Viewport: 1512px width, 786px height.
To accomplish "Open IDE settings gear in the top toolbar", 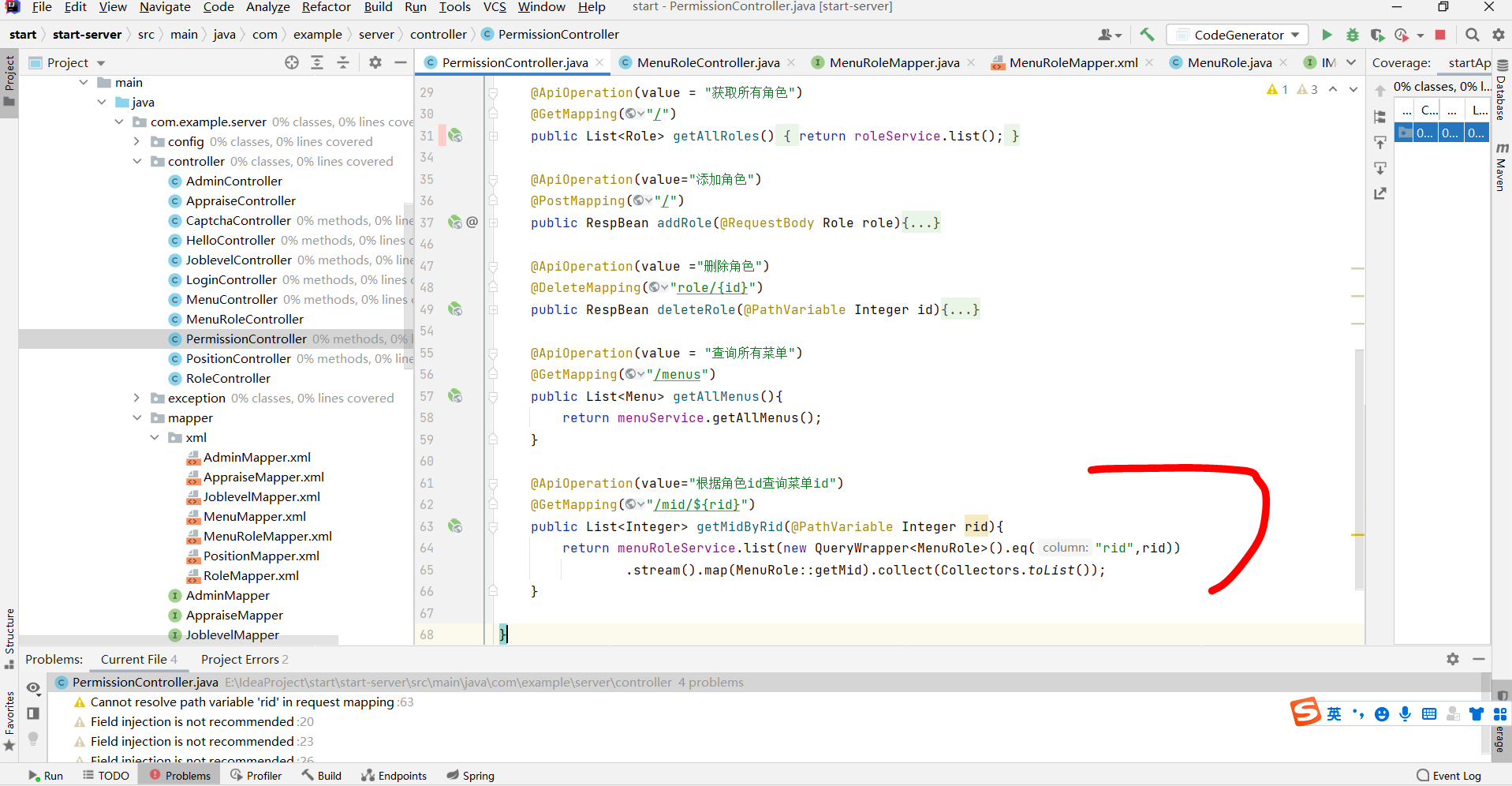I will tap(1498, 35).
